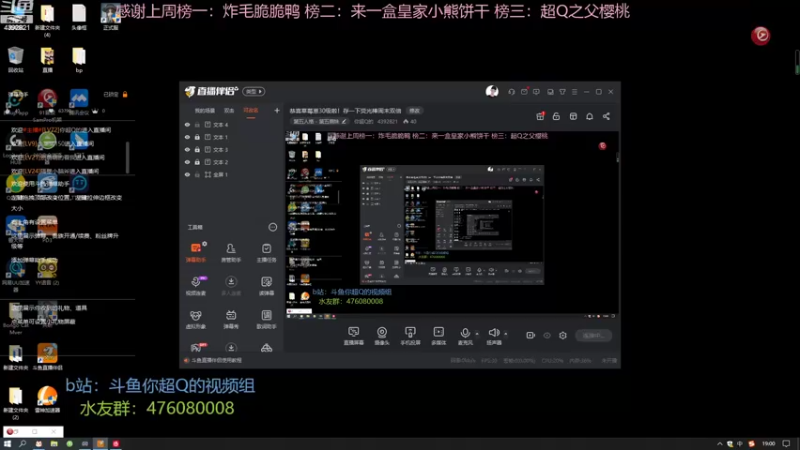This screenshot has height=450, width=800.
Task: Open the funnel dropdown in title bar
Action: pos(562,92)
